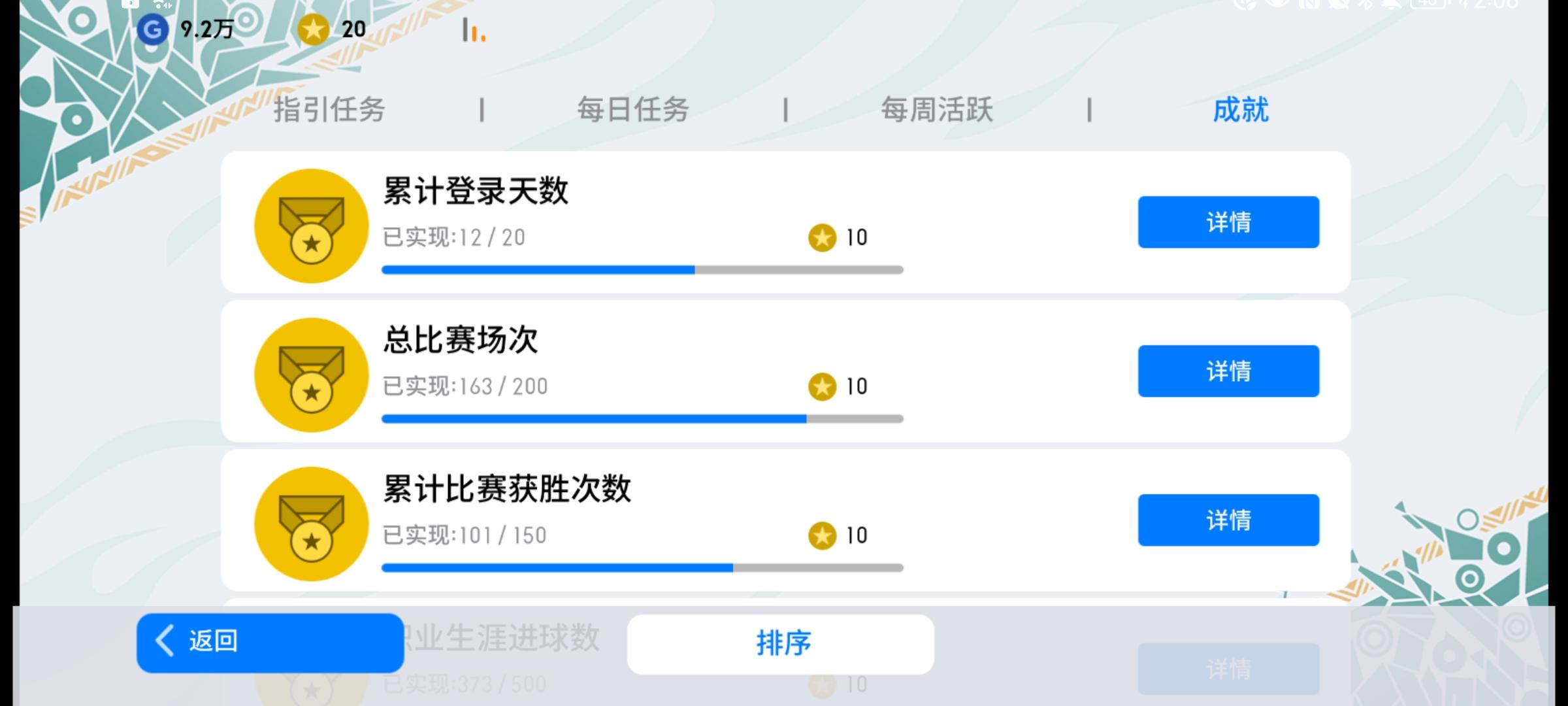Image resolution: width=1568 pixels, height=706 pixels.
Task: Tap the reward coin icon in 总比赛场次 row
Action: point(822,386)
